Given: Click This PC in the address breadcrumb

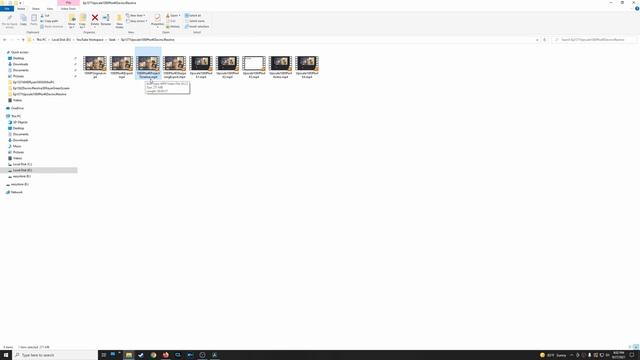Looking at the screenshot, I should click(41, 40).
